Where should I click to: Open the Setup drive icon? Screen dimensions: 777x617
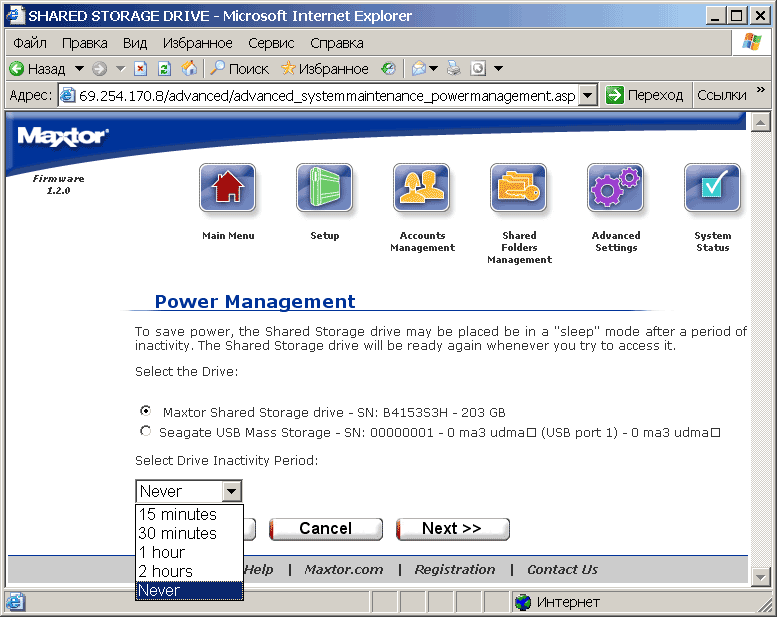(325, 188)
